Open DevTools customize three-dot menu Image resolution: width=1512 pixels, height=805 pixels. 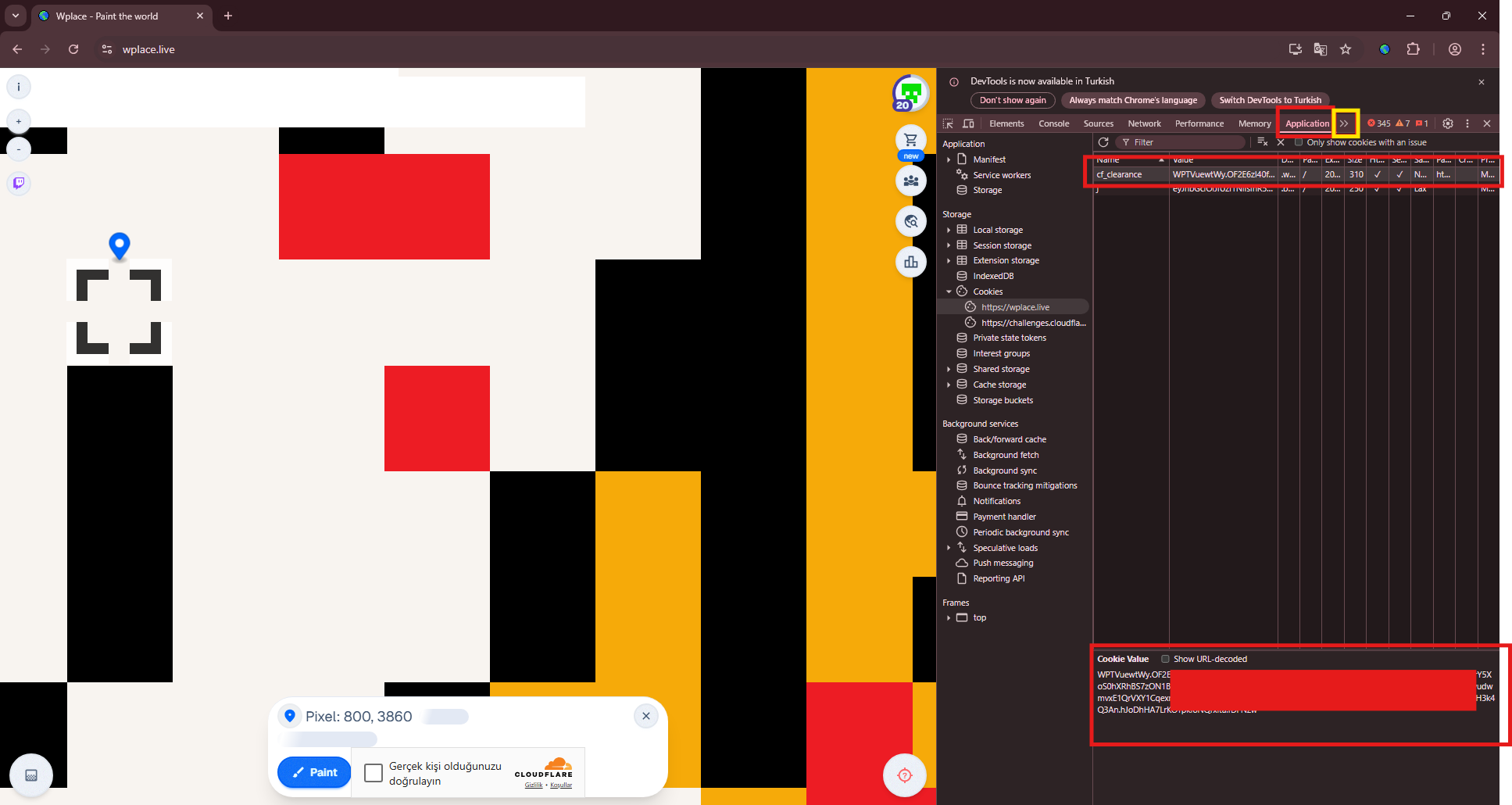1467,123
